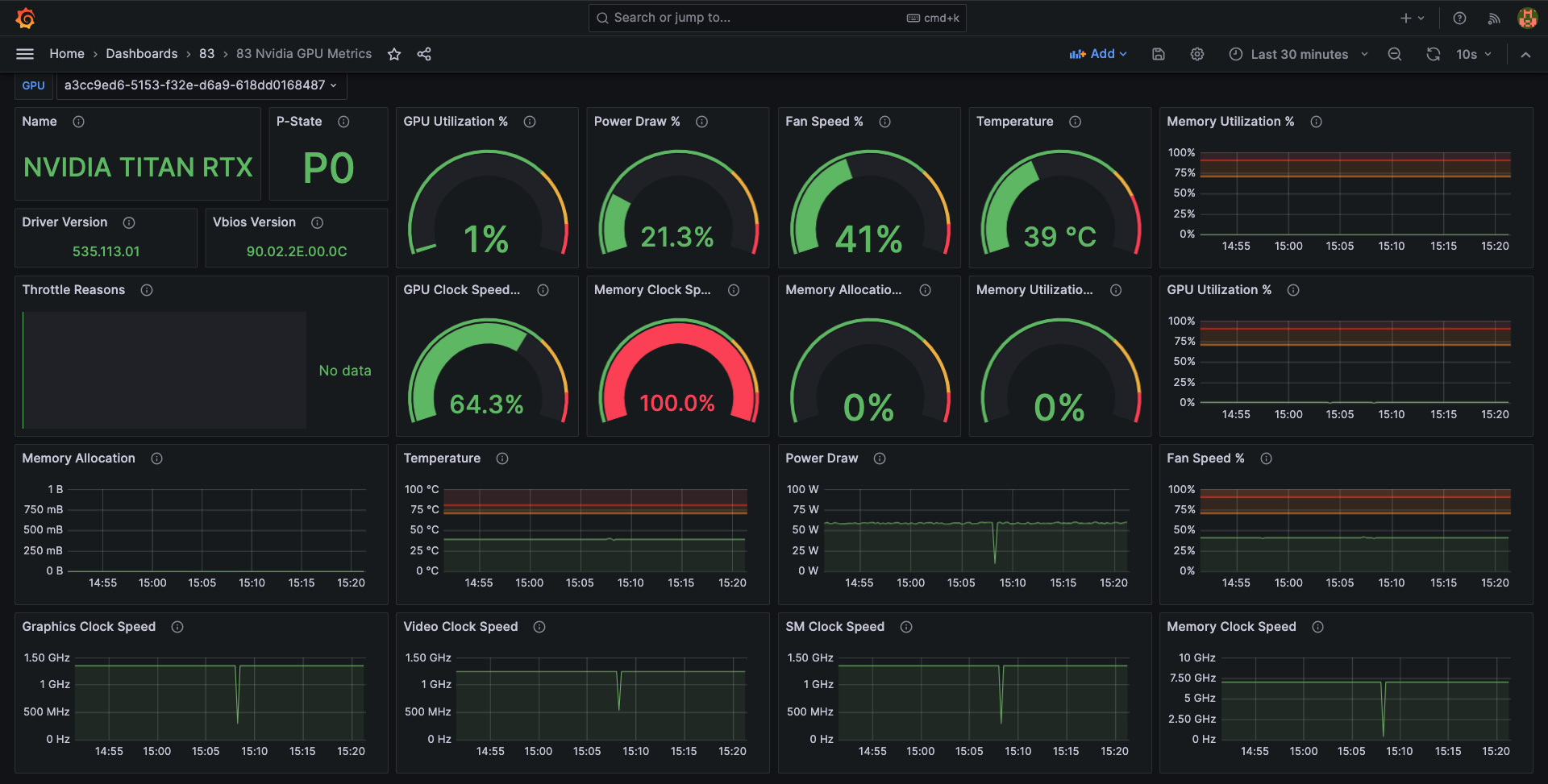Image resolution: width=1548 pixels, height=784 pixels.
Task: Expand the 10s refresh interval dropdown
Action: (1474, 54)
